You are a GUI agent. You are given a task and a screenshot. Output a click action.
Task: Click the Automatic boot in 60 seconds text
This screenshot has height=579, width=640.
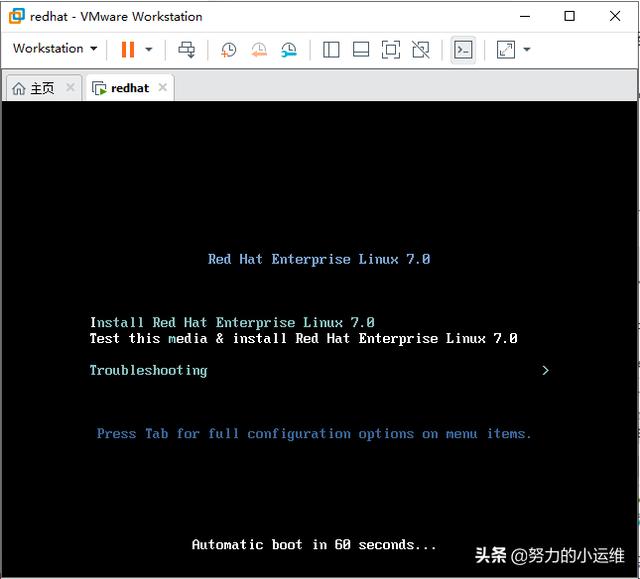[x=314, y=545]
